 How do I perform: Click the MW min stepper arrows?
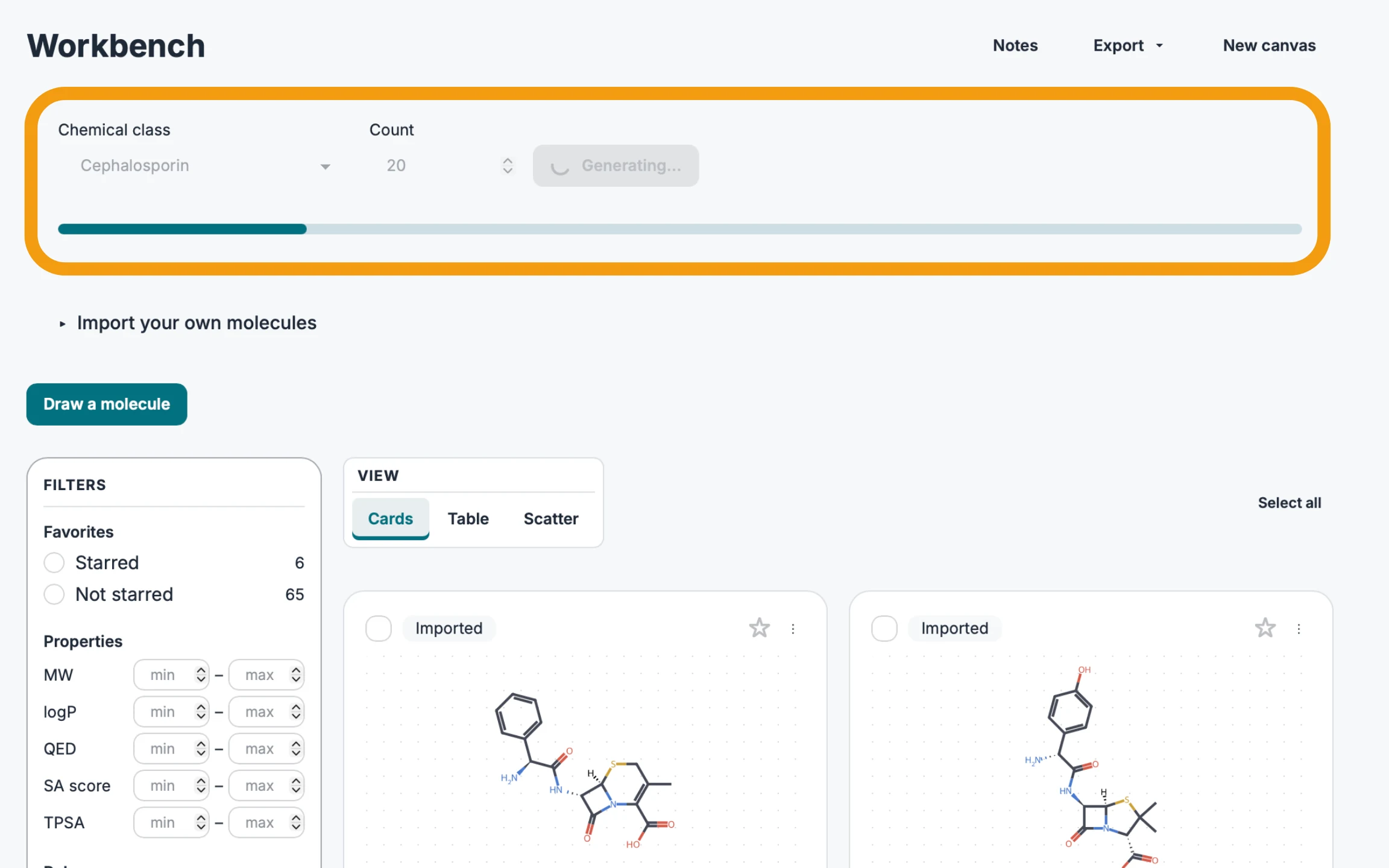click(x=201, y=675)
